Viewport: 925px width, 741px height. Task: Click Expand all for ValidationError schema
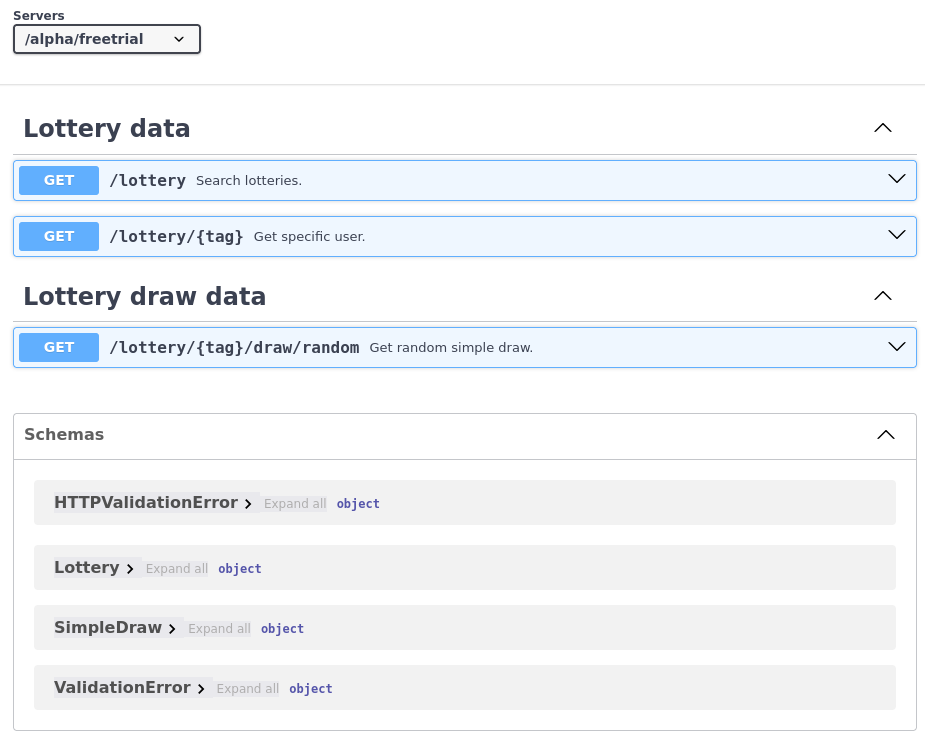(x=248, y=689)
